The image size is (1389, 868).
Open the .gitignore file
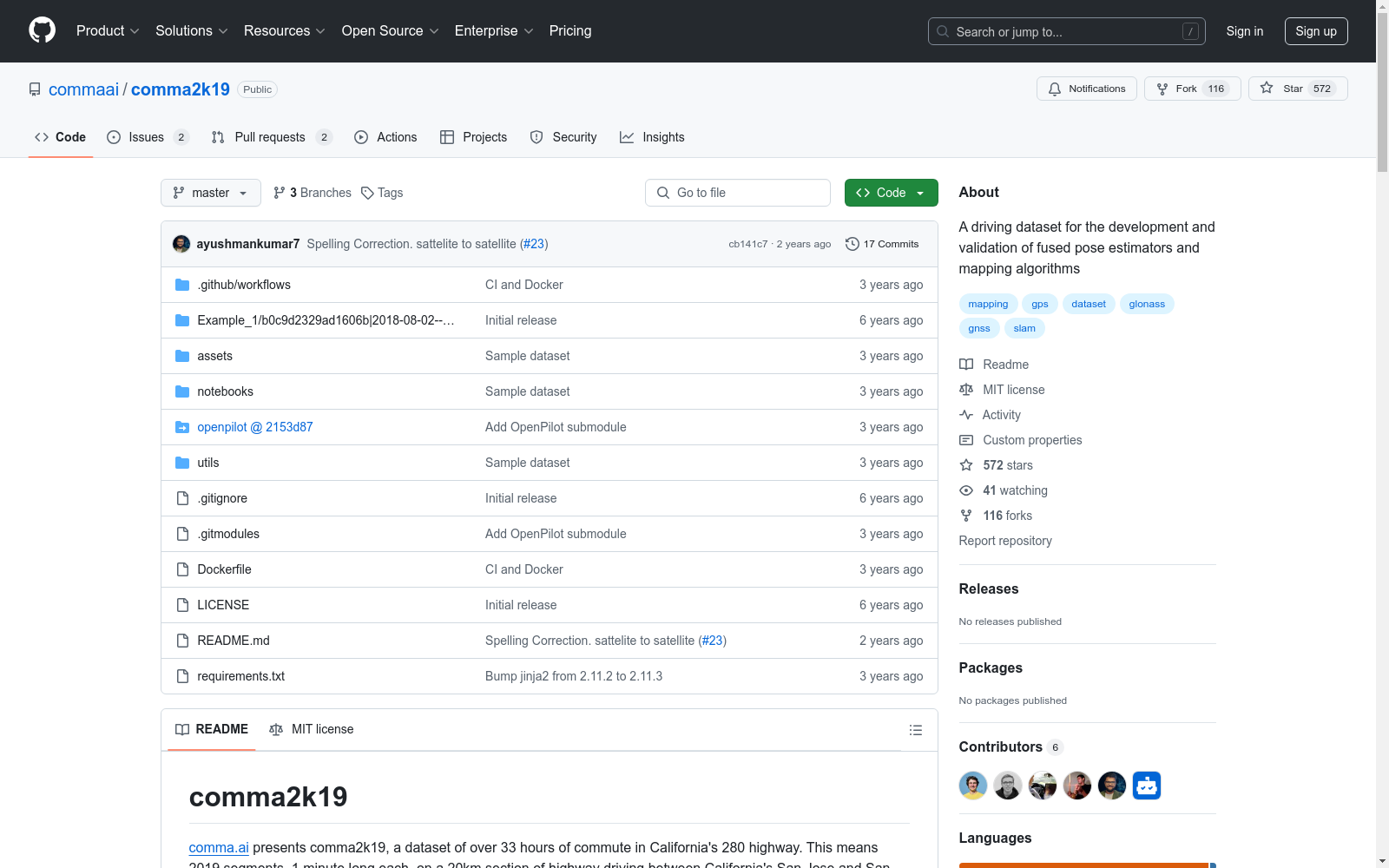[222, 498]
